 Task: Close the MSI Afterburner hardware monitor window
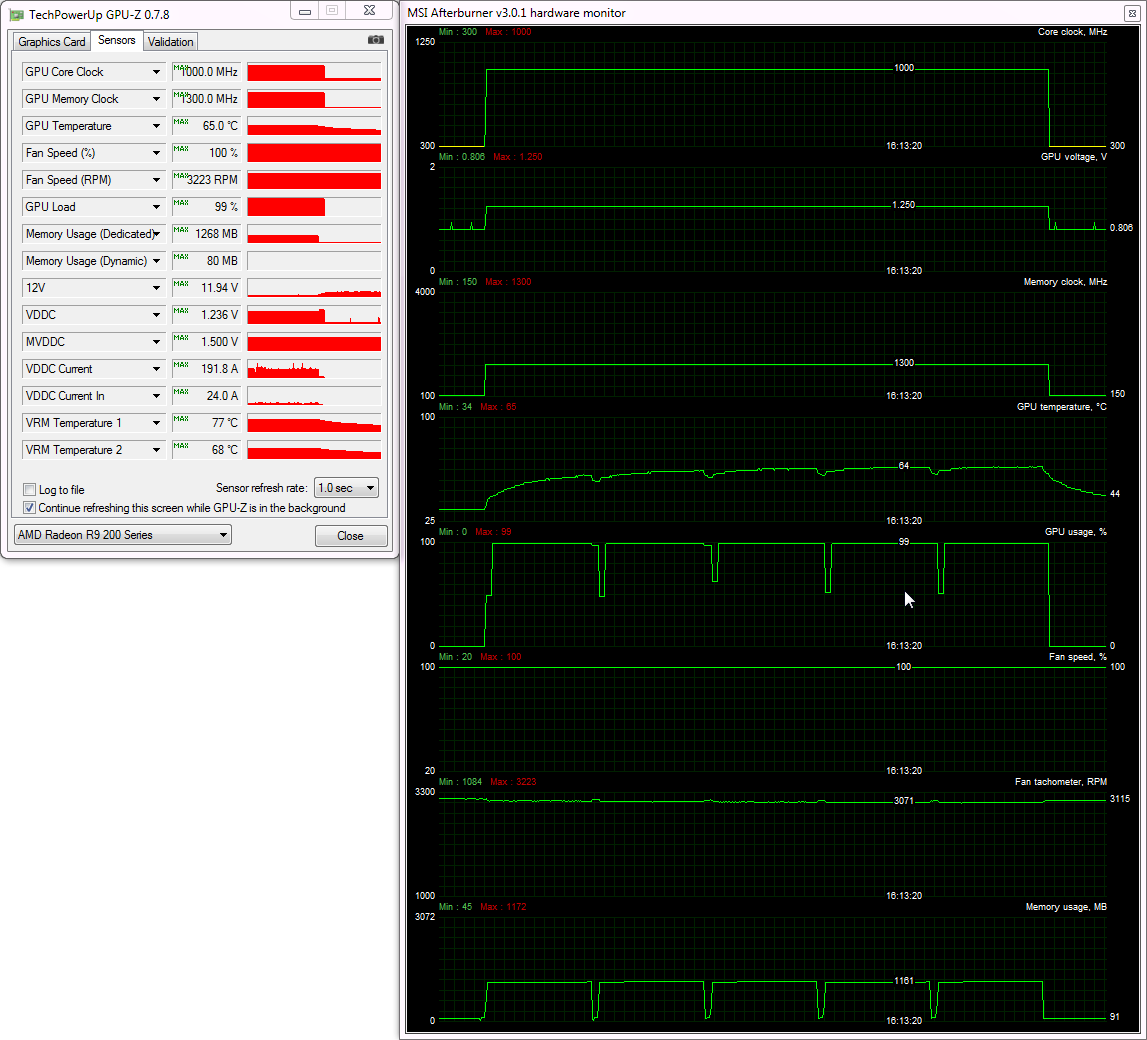tap(1131, 13)
